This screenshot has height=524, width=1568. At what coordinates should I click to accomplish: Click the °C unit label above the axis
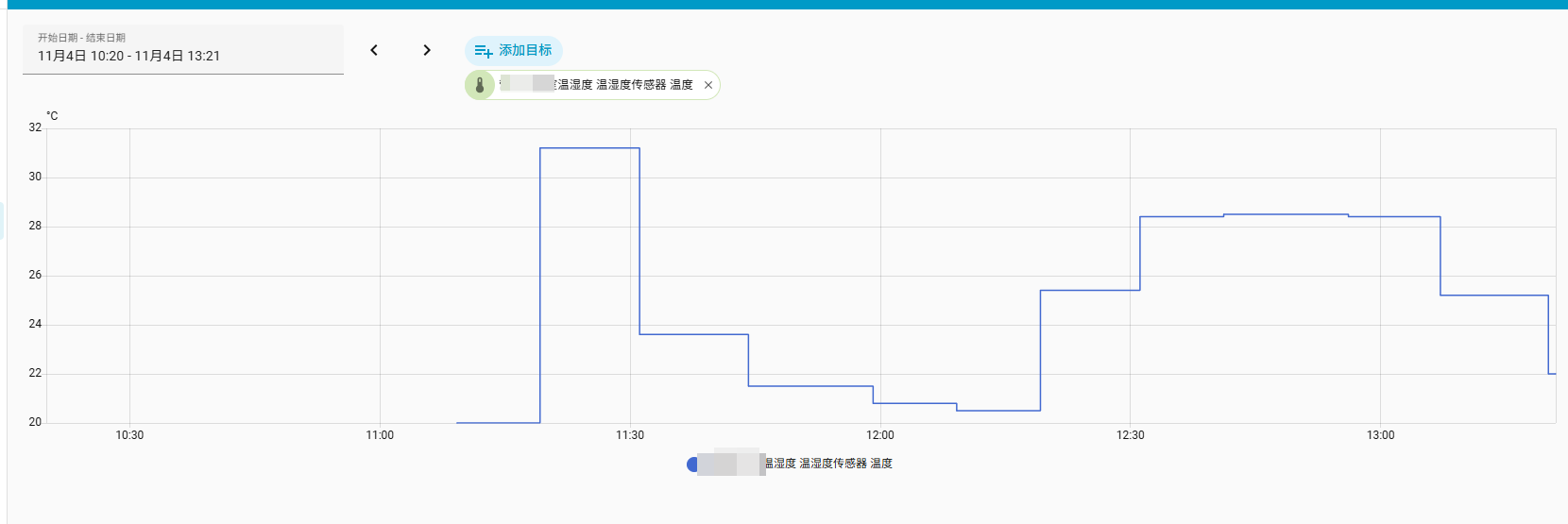[x=52, y=116]
